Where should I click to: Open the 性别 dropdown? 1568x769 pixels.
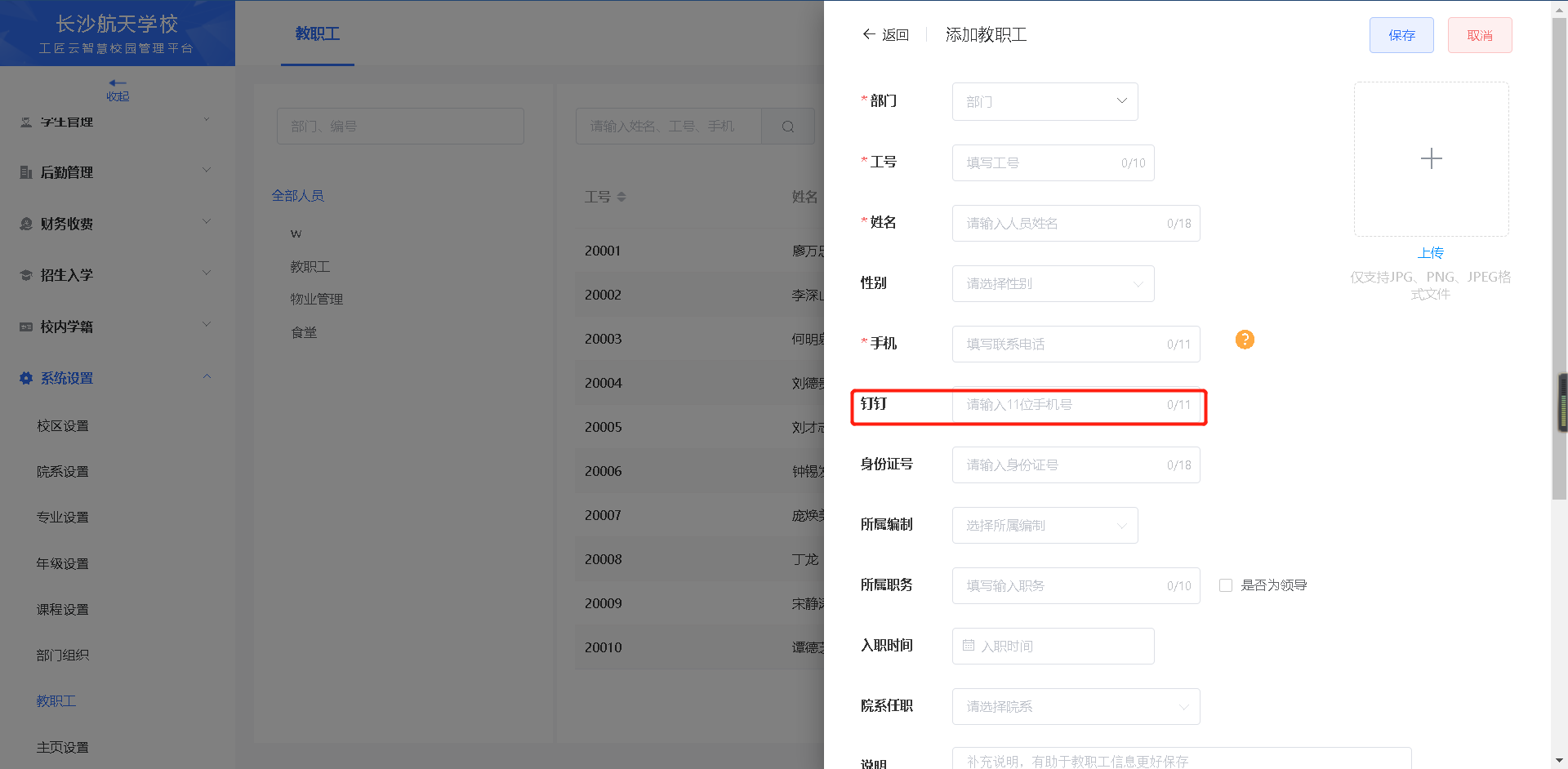tap(1053, 283)
